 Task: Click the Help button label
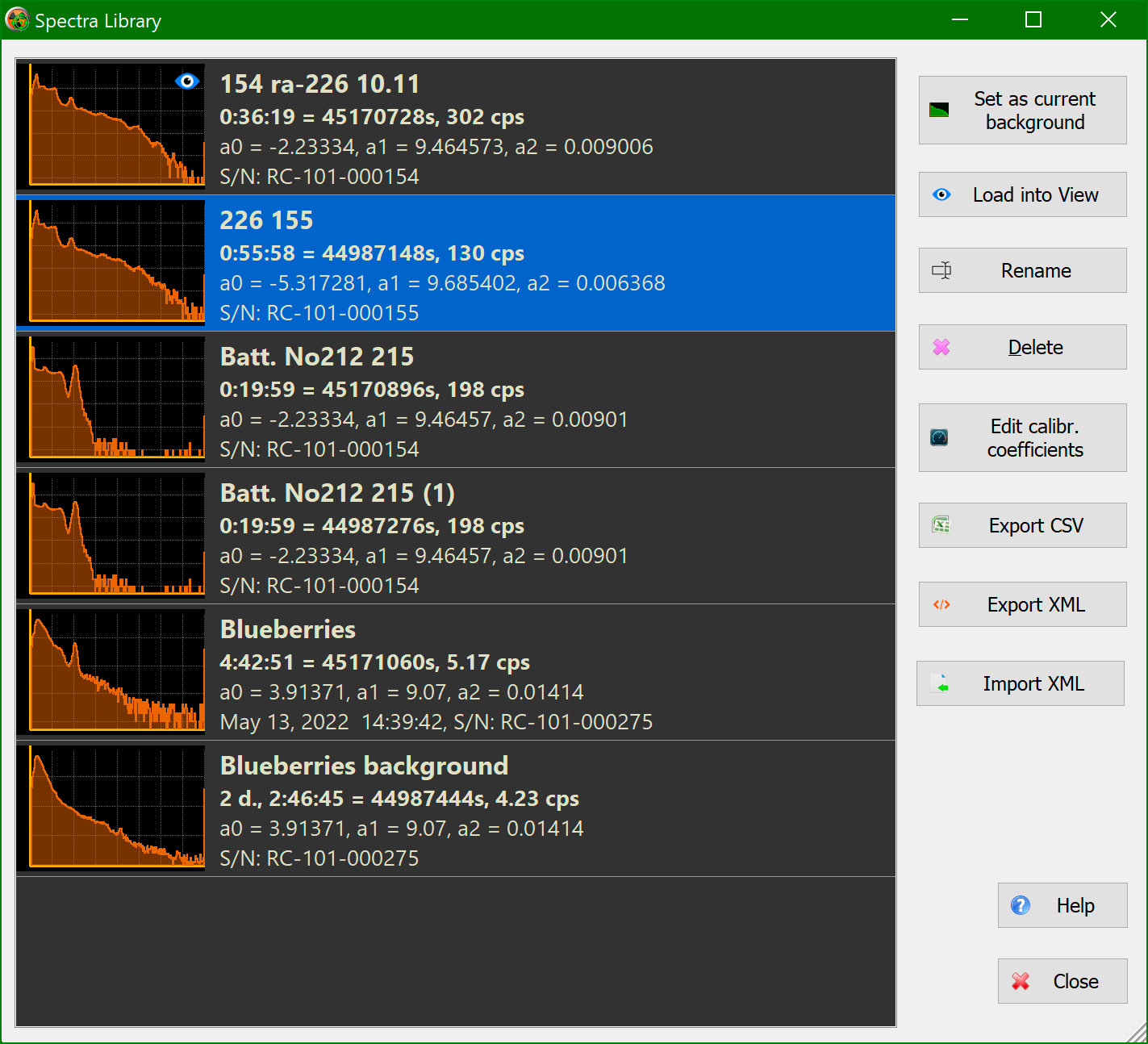[x=1075, y=905]
